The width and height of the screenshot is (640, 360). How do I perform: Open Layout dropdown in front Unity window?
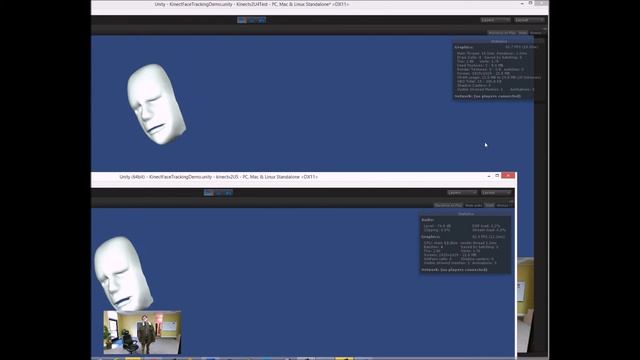pyautogui.click(x=496, y=193)
